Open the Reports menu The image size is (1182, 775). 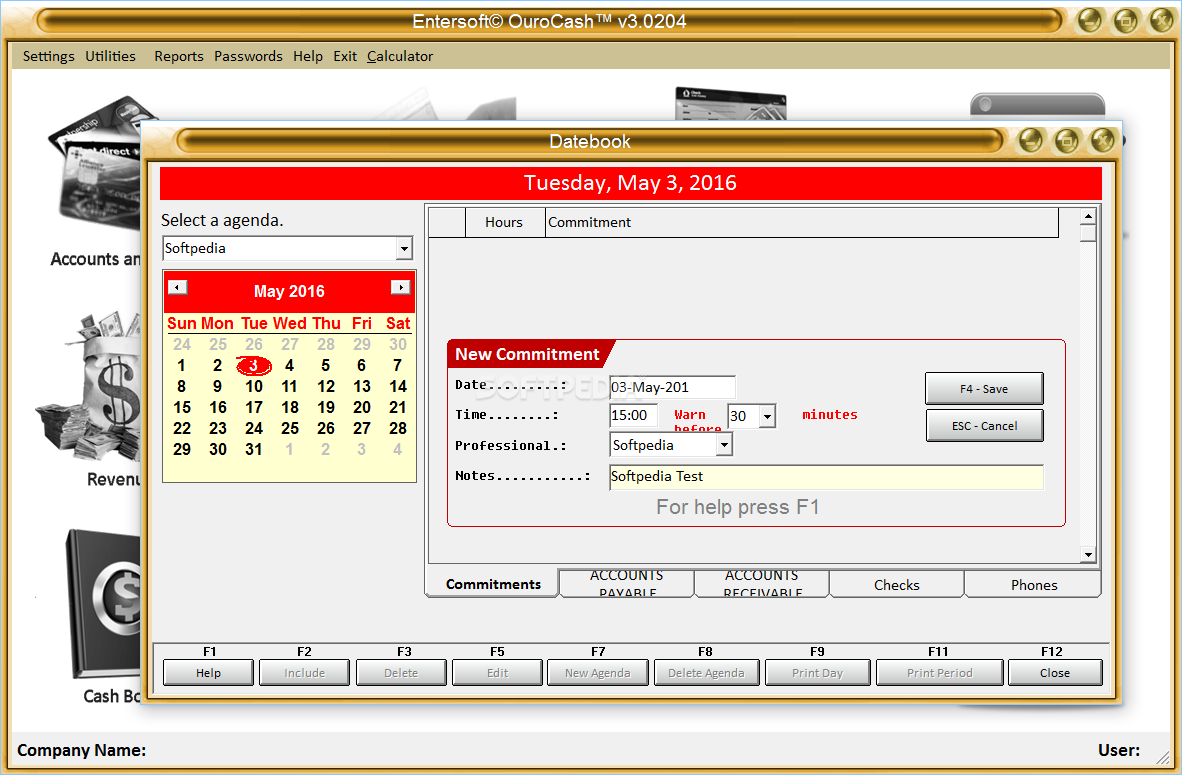[x=179, y=56]
